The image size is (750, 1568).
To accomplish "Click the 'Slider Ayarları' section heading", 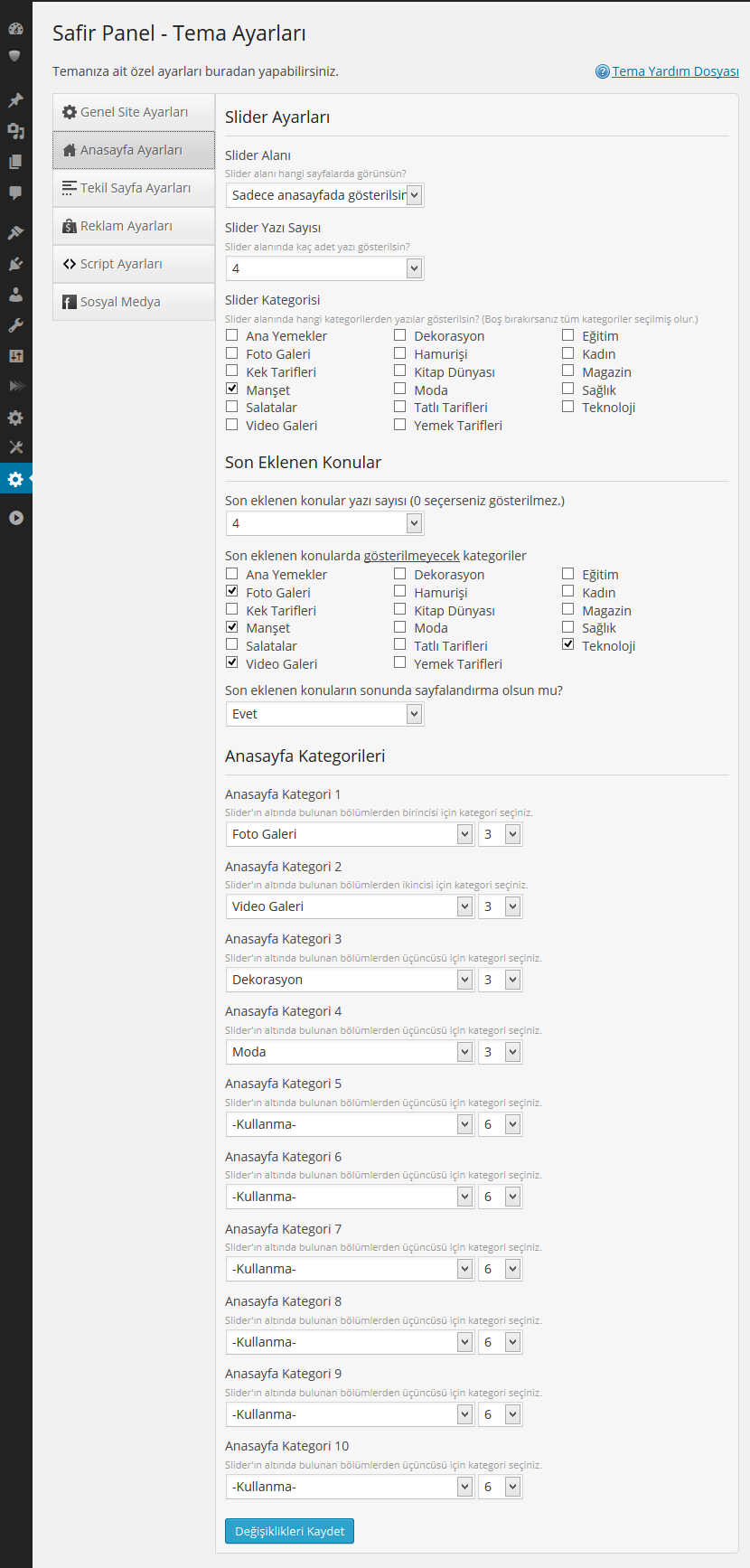I will [277, 117].
